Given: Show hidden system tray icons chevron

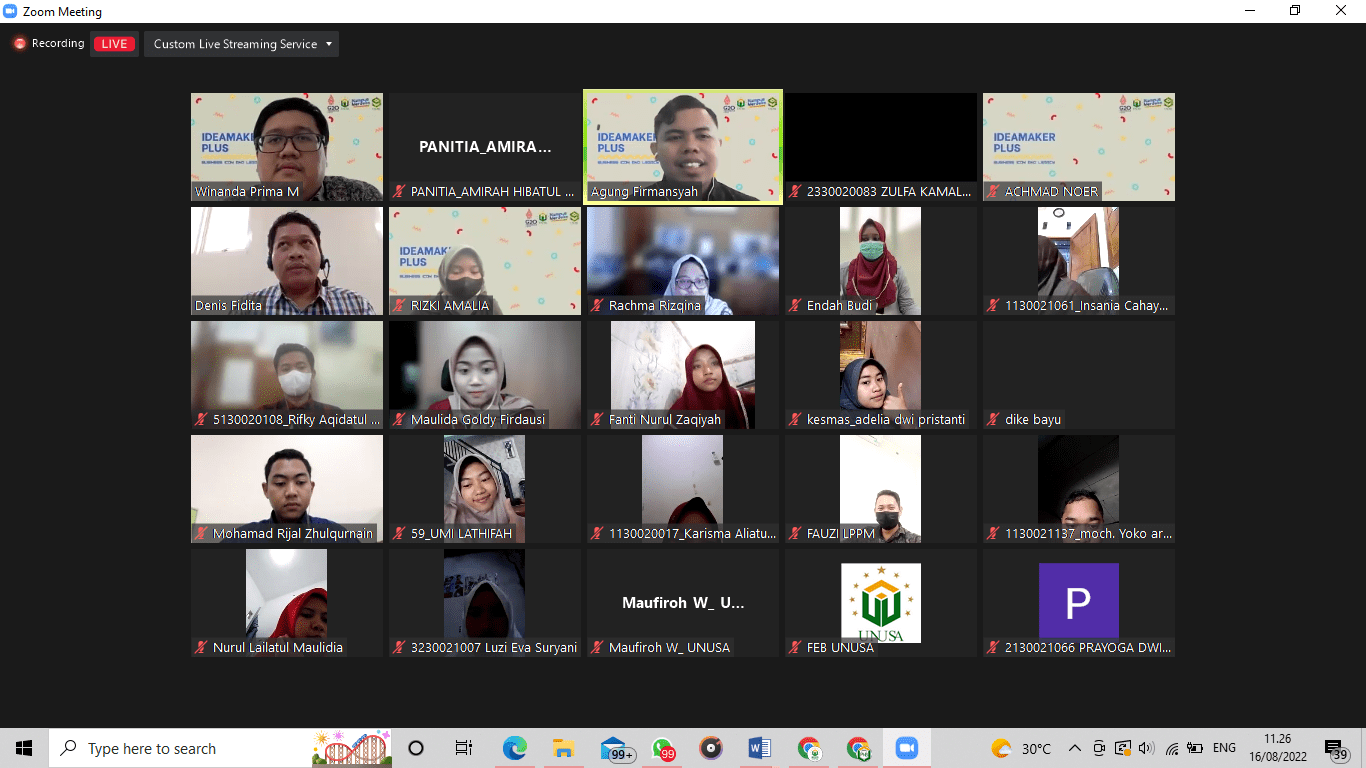Looking at the screenshot, I should point(1075,748).
